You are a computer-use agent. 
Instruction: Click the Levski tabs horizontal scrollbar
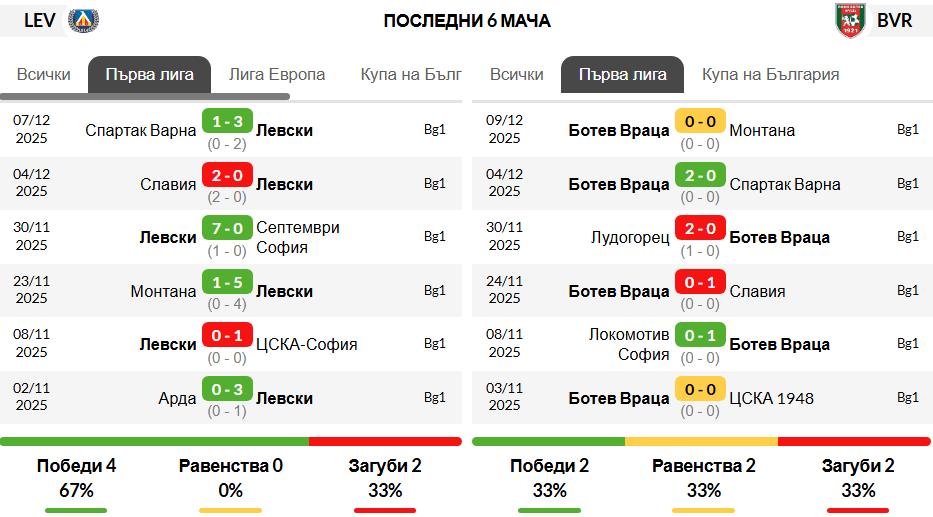coord(145,96)
